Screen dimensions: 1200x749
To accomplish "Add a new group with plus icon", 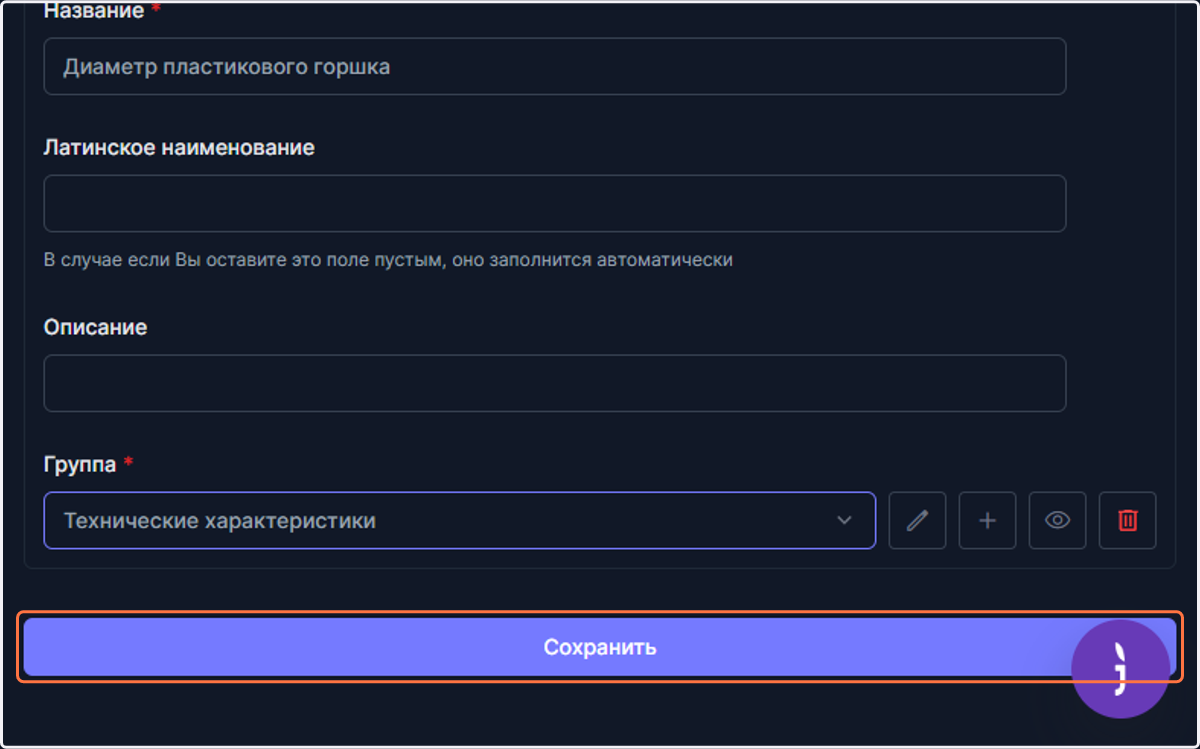I will click(987, 520).
